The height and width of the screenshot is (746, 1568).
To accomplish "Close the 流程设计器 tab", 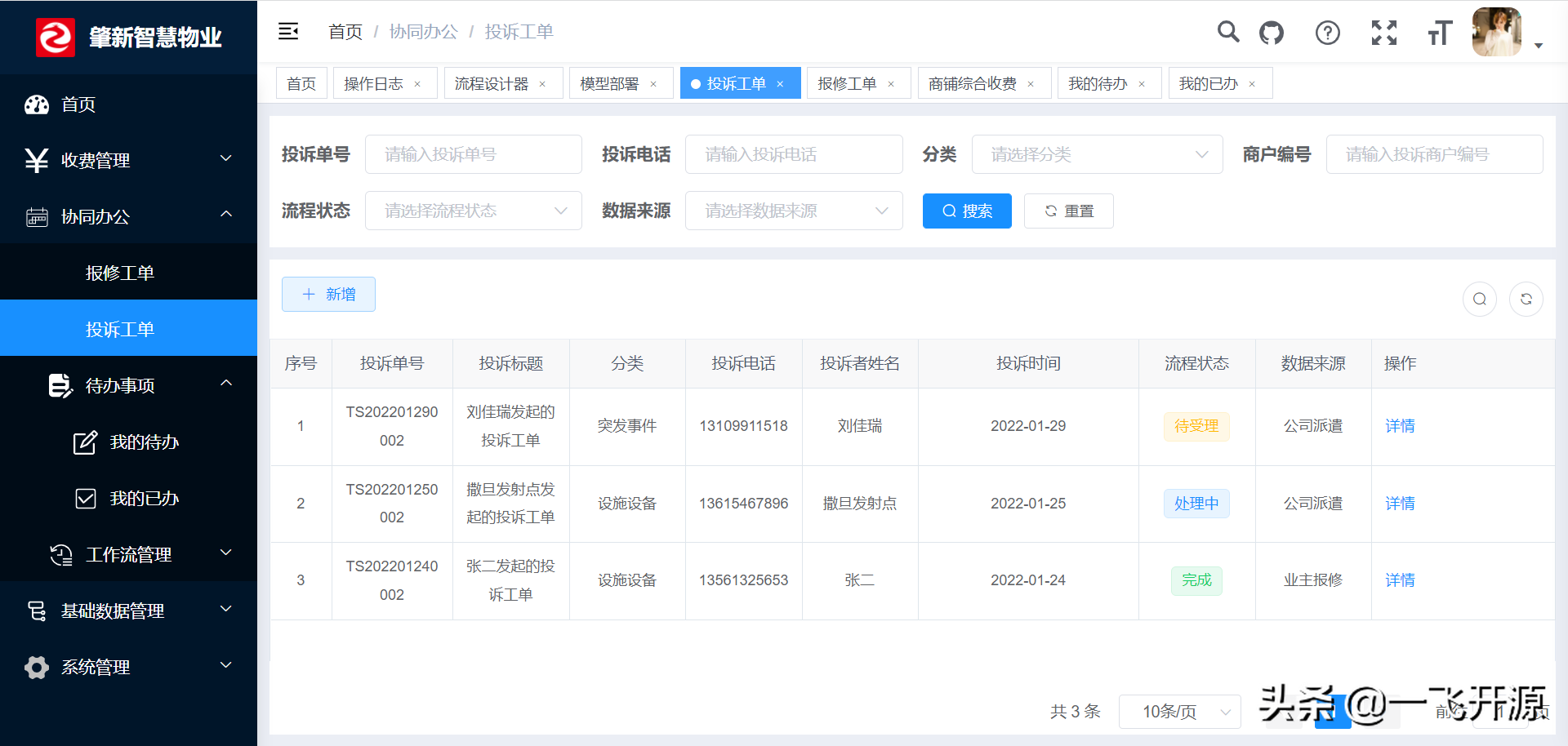I will tap(542, 84).
